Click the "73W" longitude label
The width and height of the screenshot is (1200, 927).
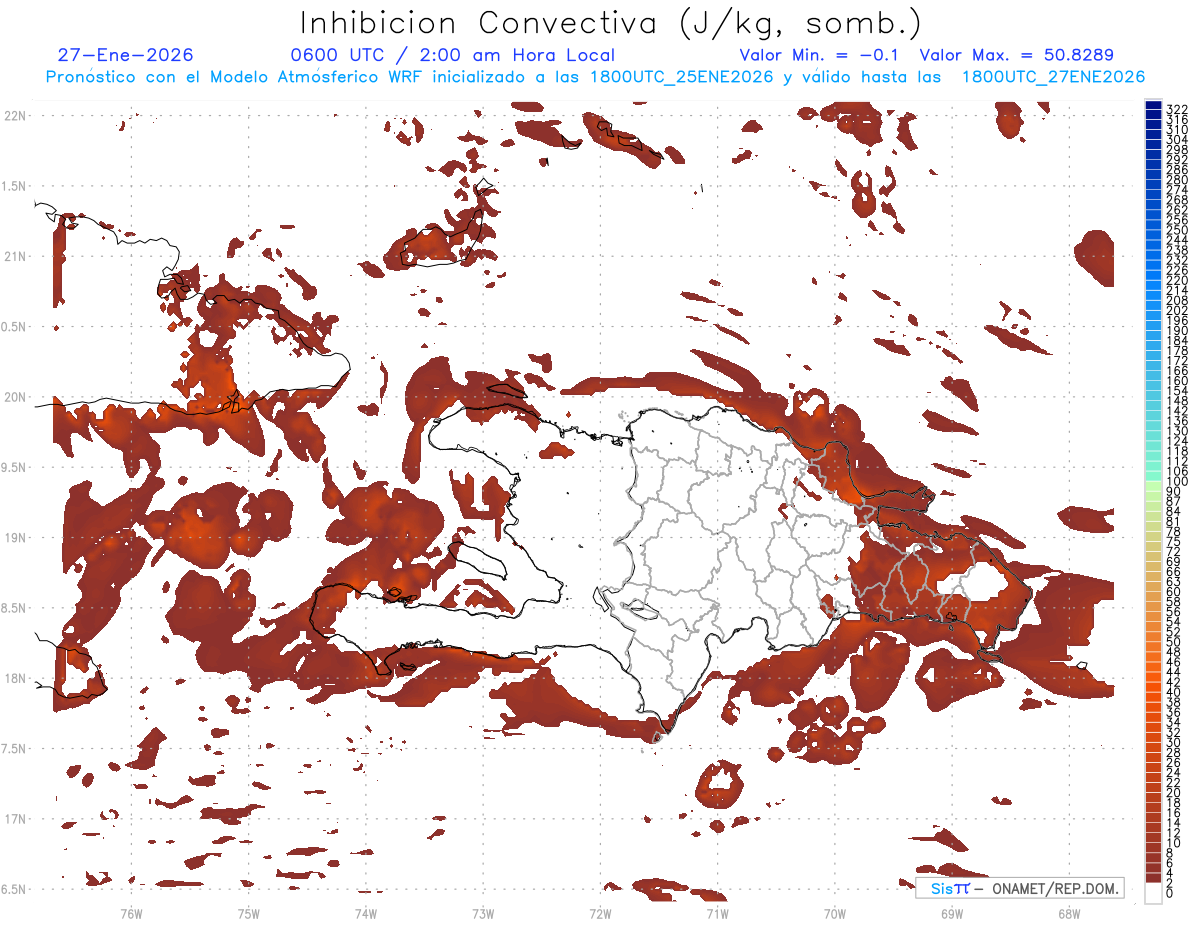[483, 913]
